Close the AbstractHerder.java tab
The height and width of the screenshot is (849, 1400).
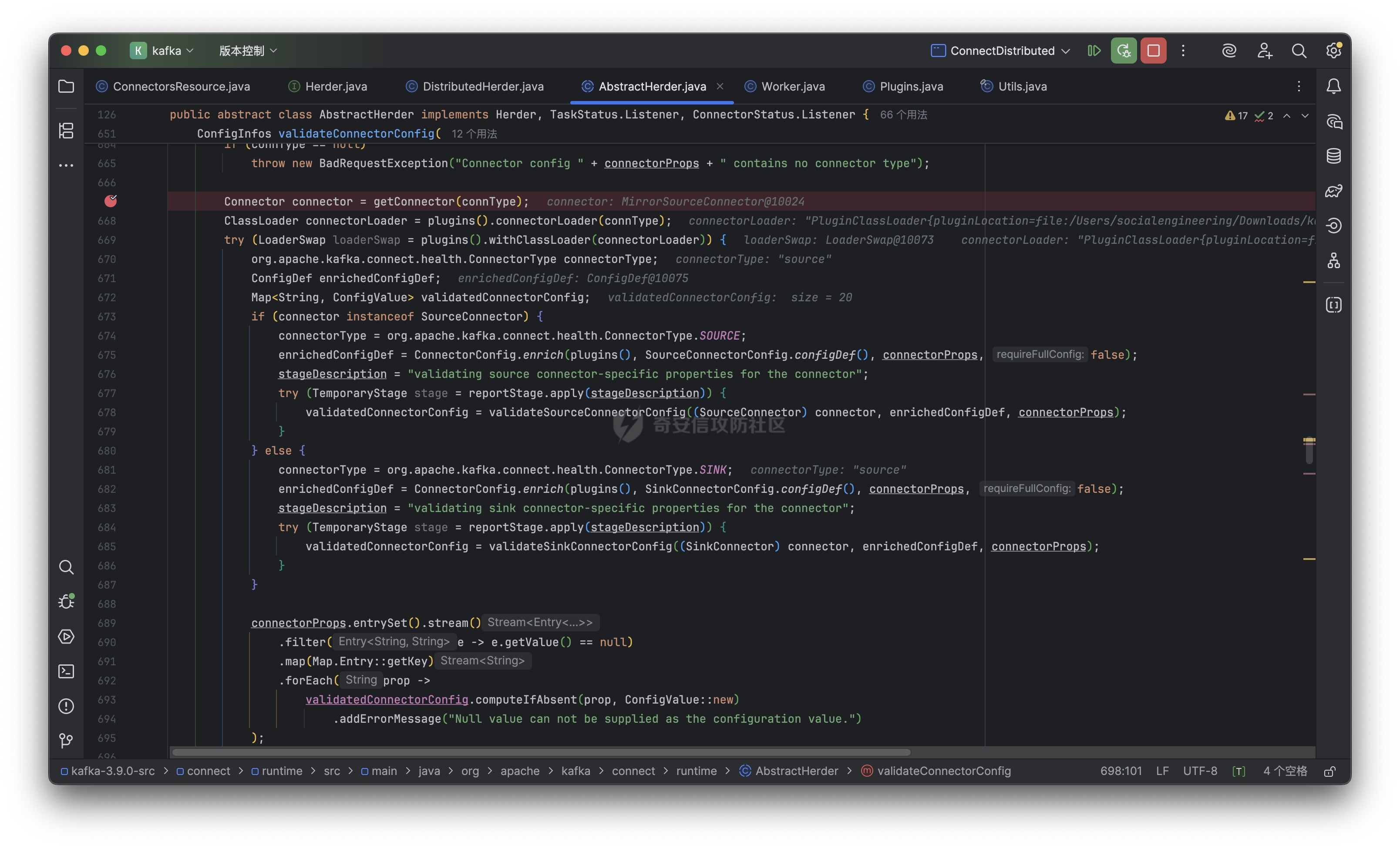(720, 86)
